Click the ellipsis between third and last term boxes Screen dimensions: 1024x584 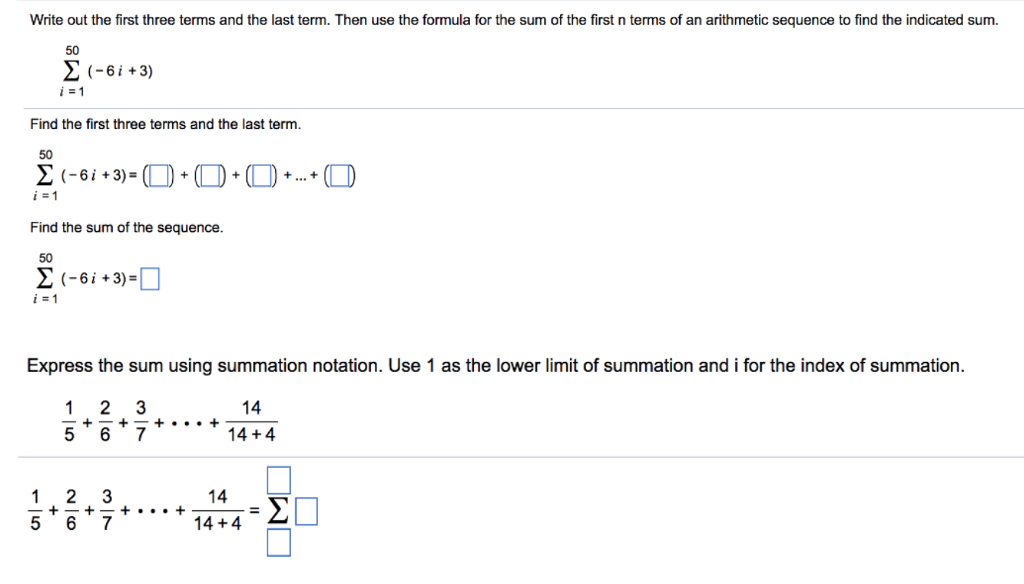[300, 176]
